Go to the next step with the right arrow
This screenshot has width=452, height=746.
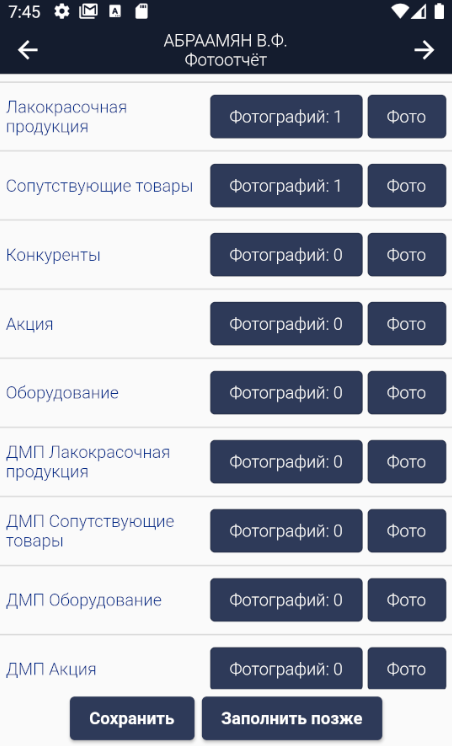[x=424, y=50]
